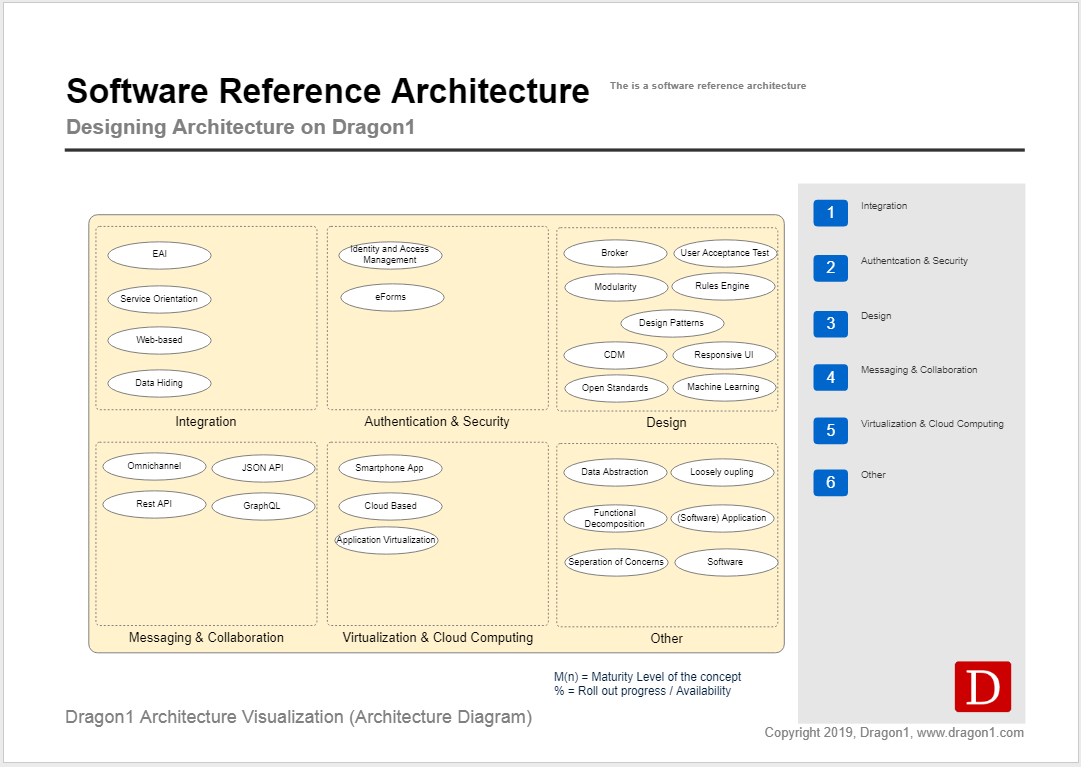Select the GraphQL shape

[x=262, y=505]
